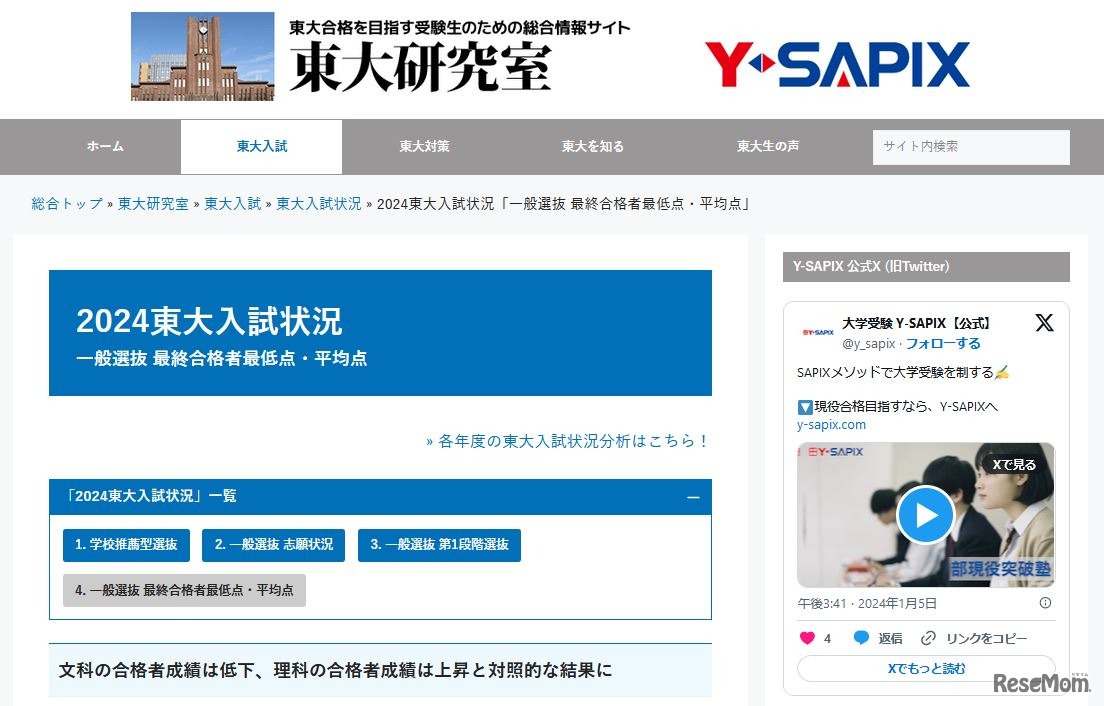
Task: Open the tweet info circle icon
Action: click(x=1045, y=603)
